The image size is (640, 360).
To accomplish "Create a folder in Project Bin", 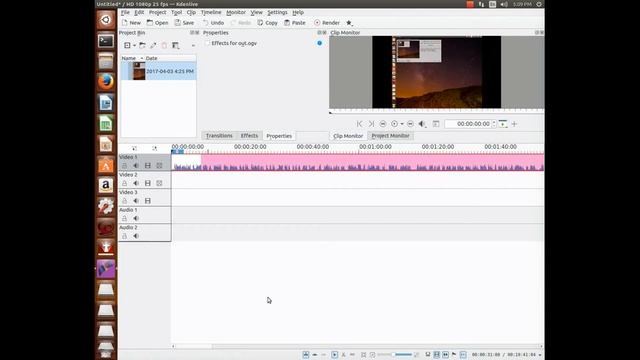I will [142, 45].
